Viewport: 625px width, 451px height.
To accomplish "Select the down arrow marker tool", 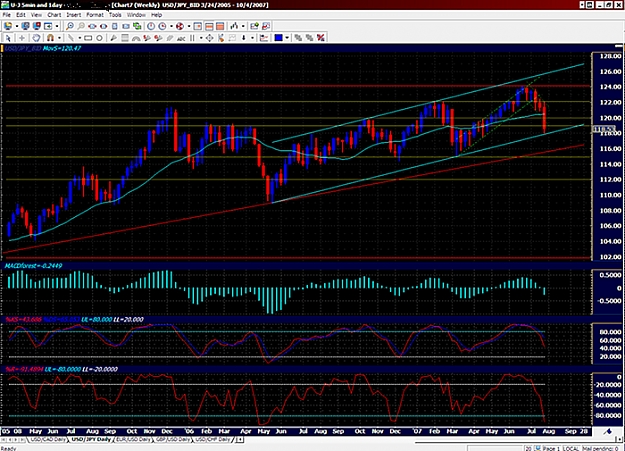I will click(244, 38).
